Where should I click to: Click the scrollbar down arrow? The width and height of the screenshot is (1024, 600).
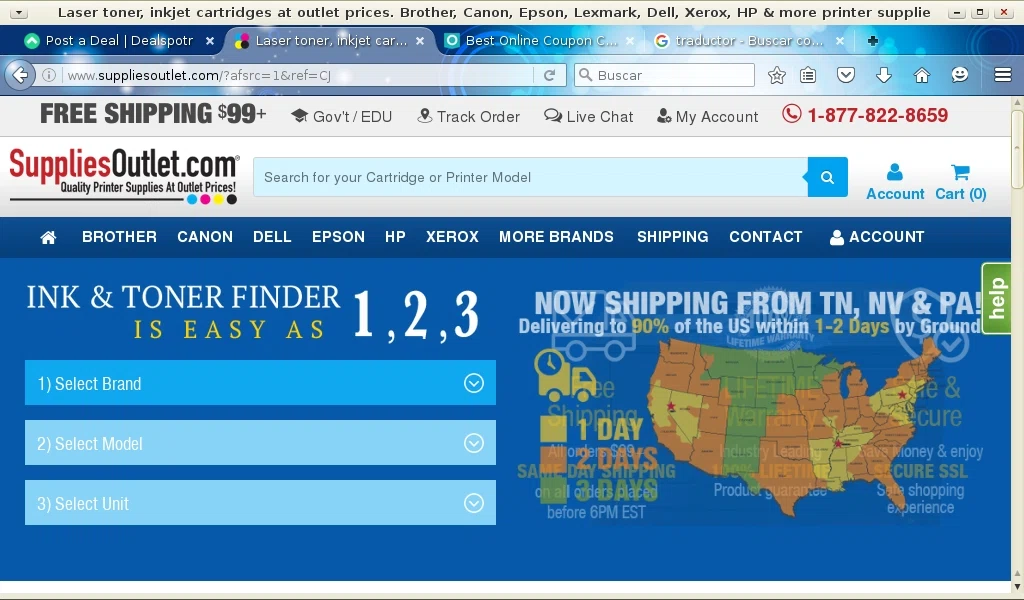pyautogui.click(x=1017, y=587)
